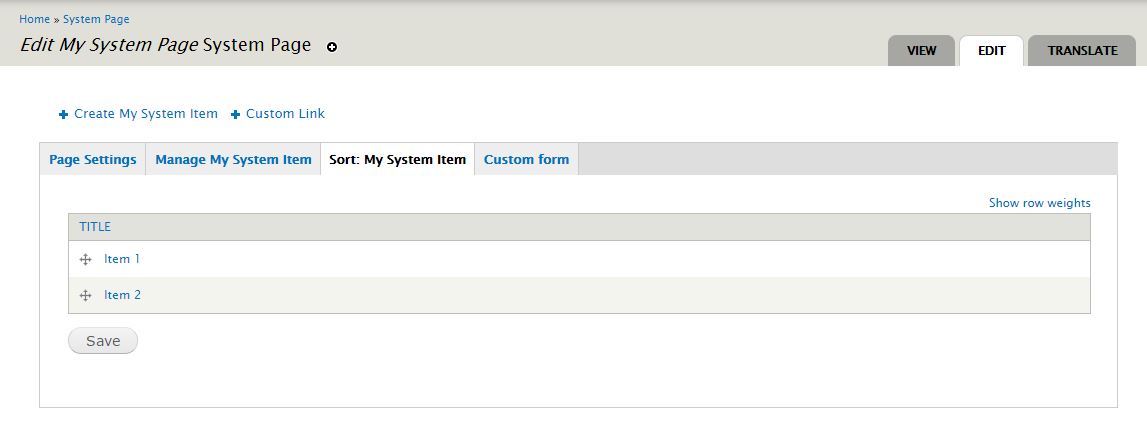Screen dimensions: 1147x444
Task: Go to Home in the breadcrumb
Action: pos(34,19)
